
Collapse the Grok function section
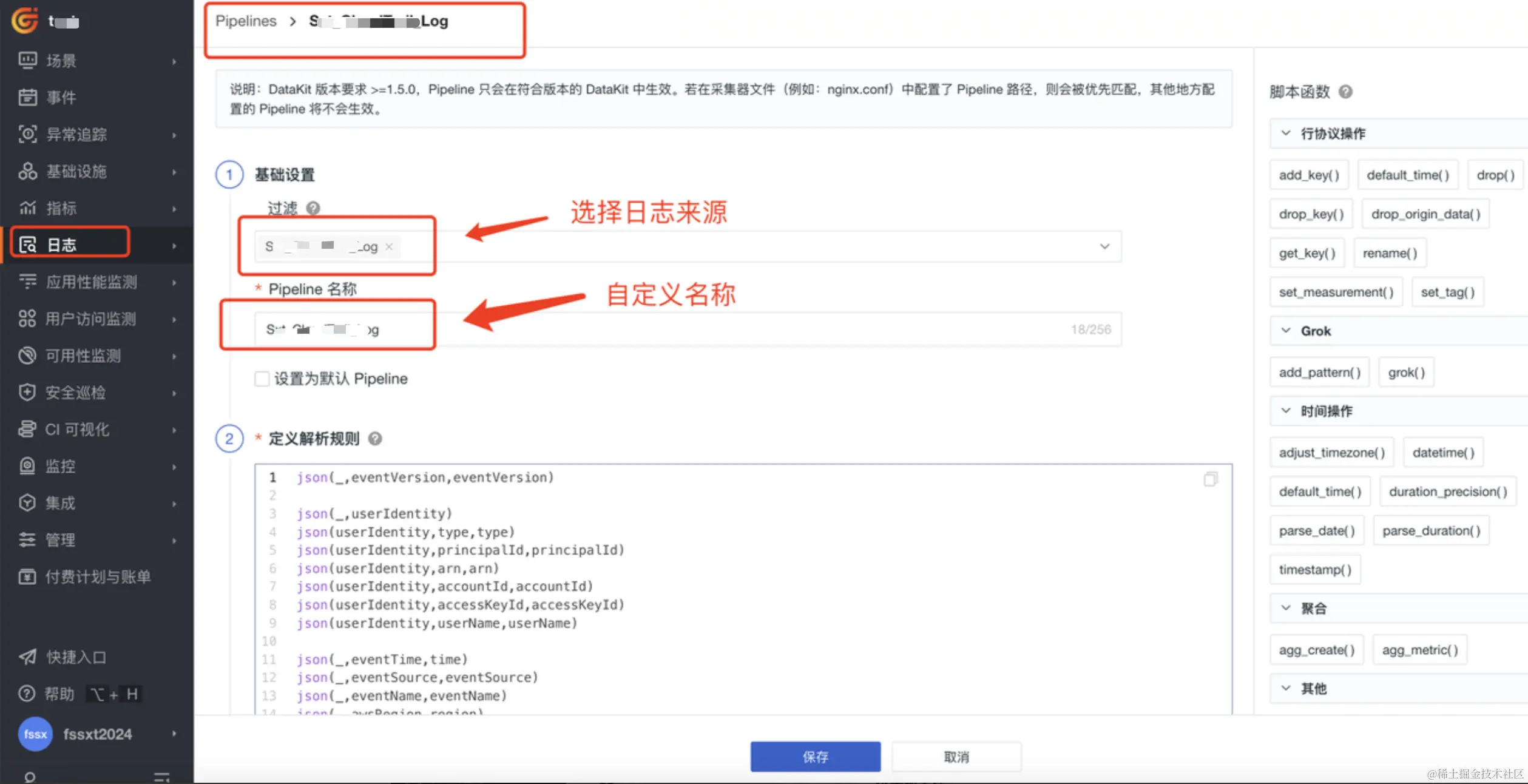pyautogui.click(x=1286, y=331)
